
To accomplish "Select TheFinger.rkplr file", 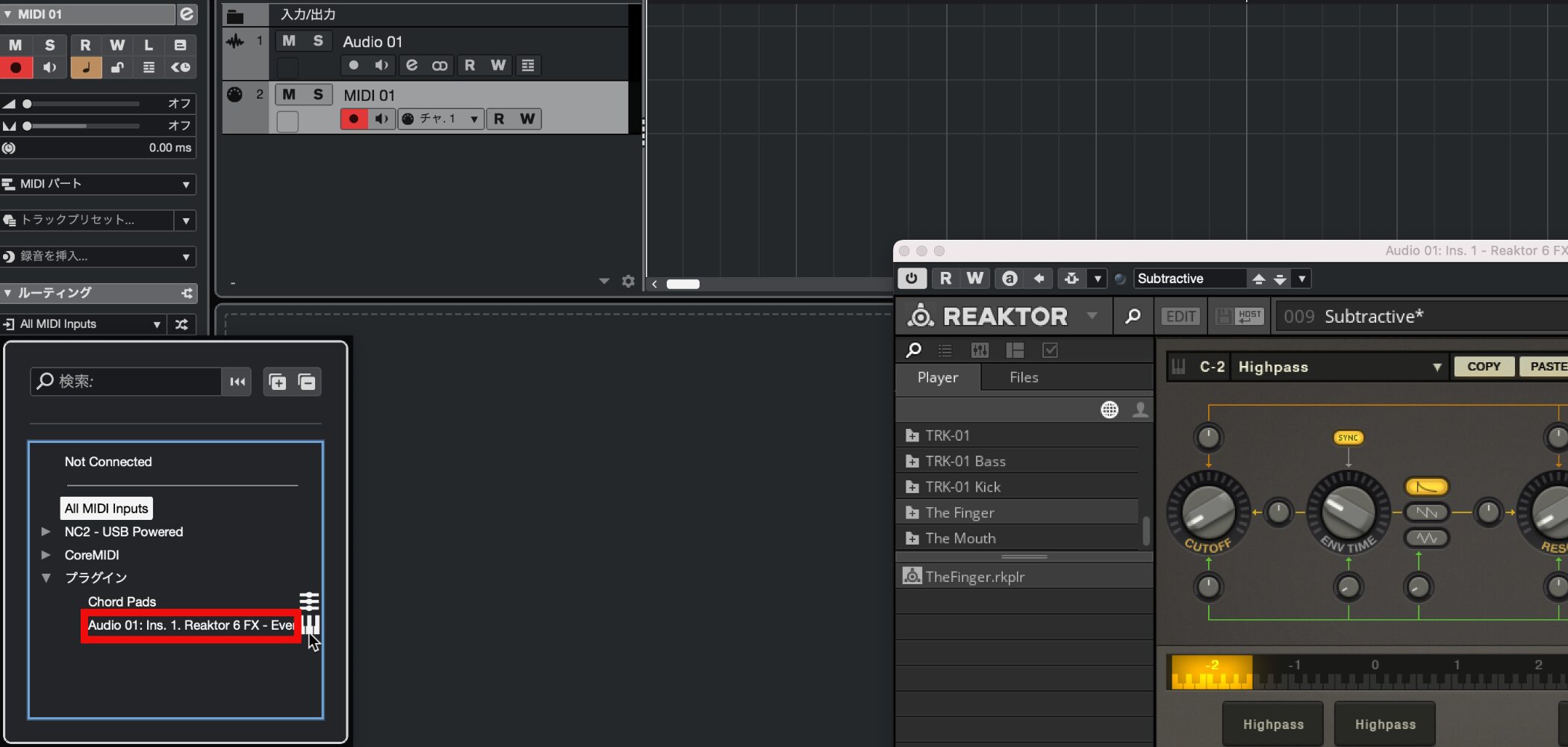I will 1024,577.
